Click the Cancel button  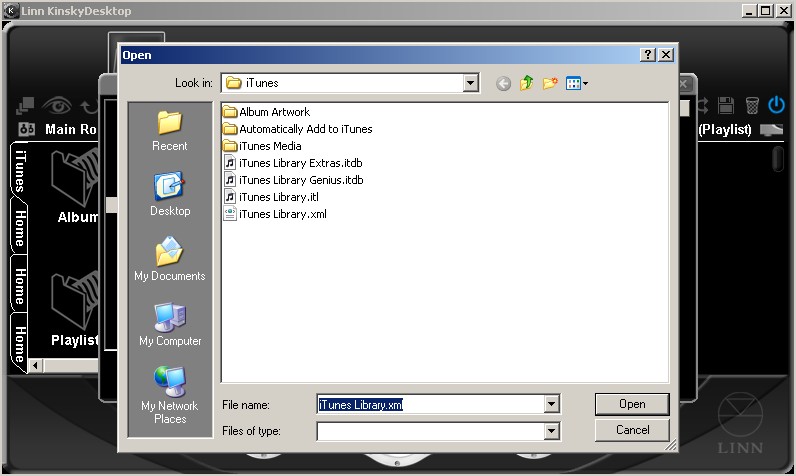(632, 430)
